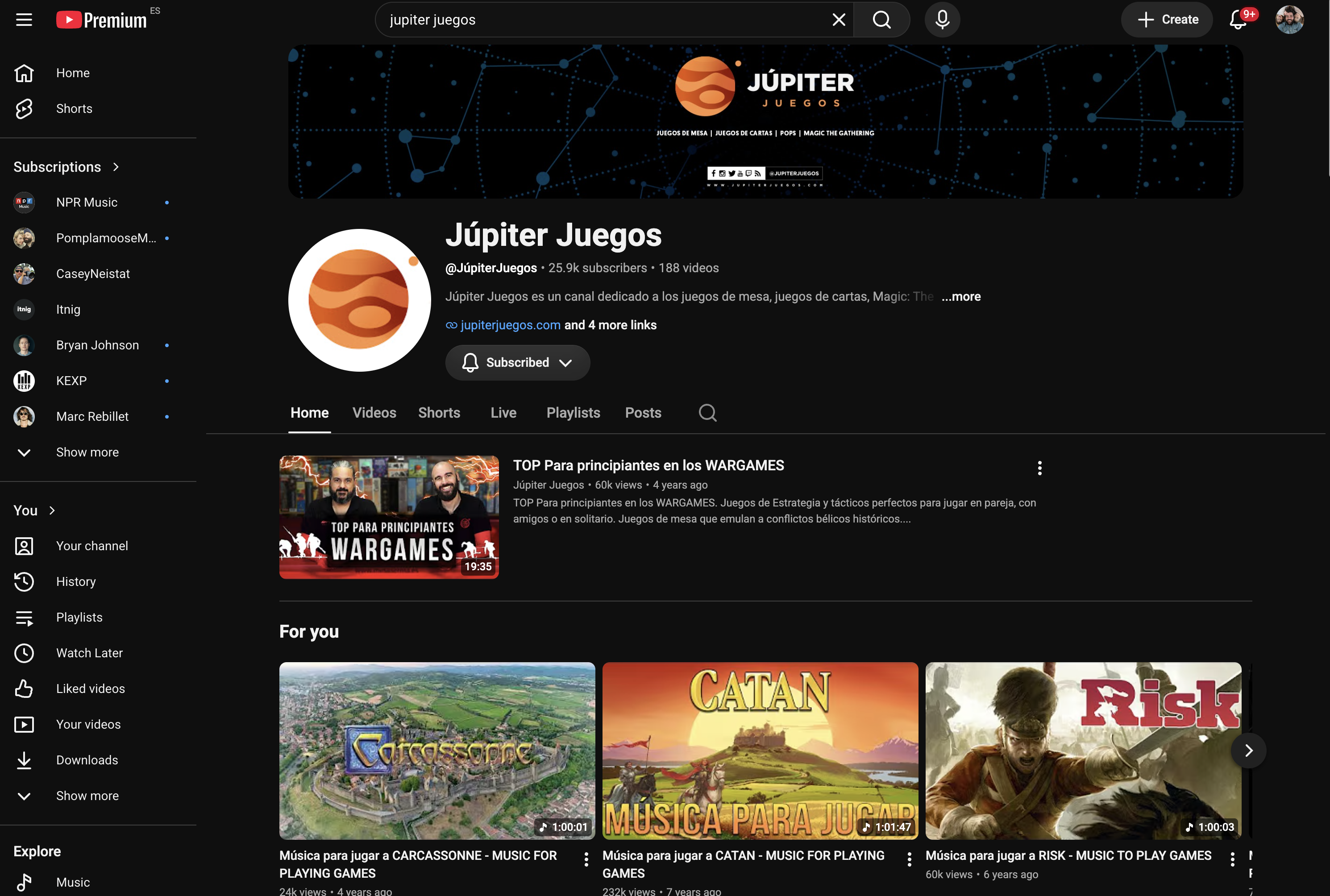
Task: Open the notifications bell
Action: point(1238,20)
